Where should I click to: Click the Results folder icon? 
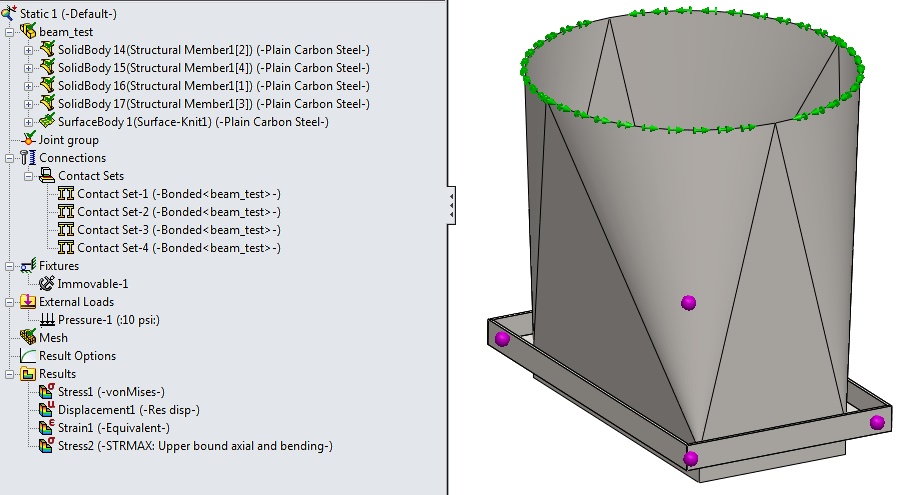(x=28, y=374)
